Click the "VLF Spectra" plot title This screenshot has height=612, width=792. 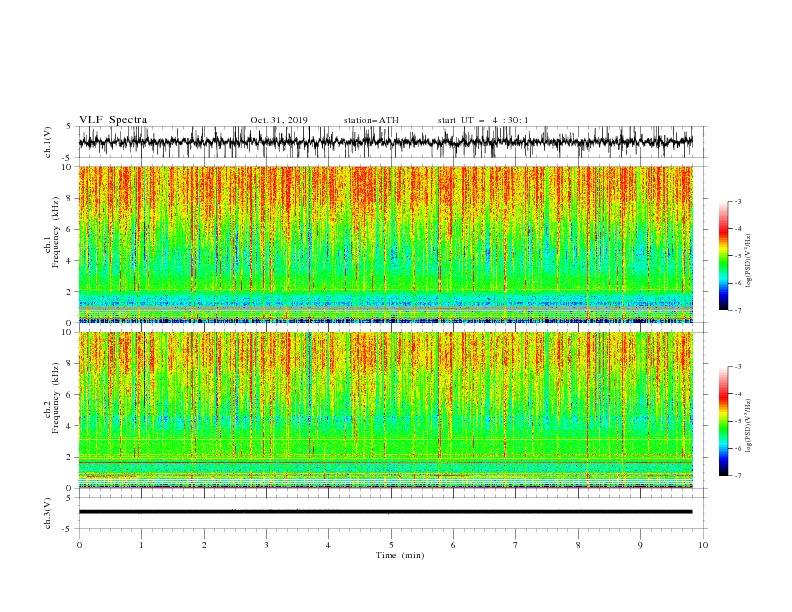coord(113,120)
